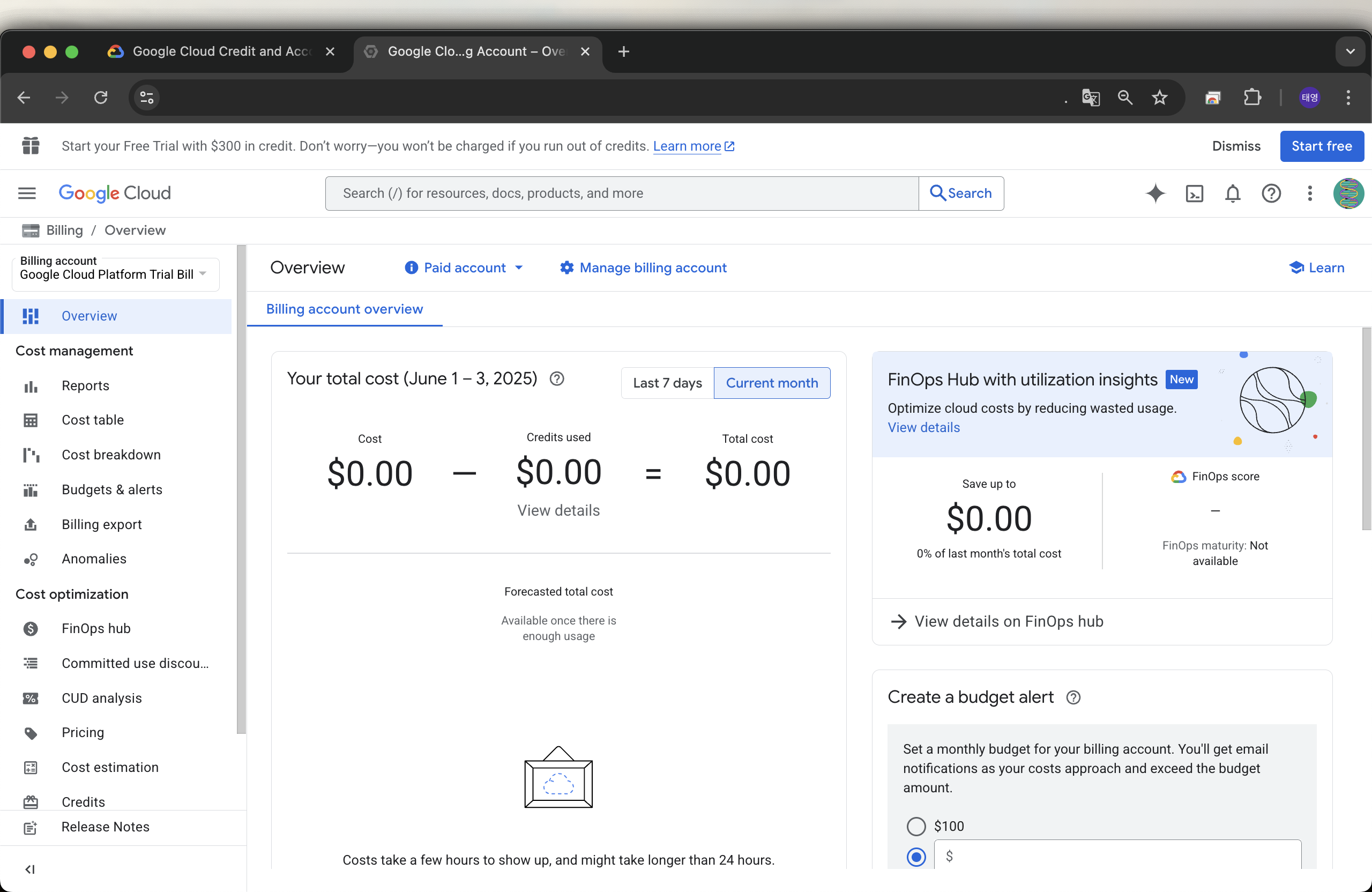This screenshot has width=1372, height=892.
Task: Click the custom budget amount field
Action: click(x=1117, y=856)
